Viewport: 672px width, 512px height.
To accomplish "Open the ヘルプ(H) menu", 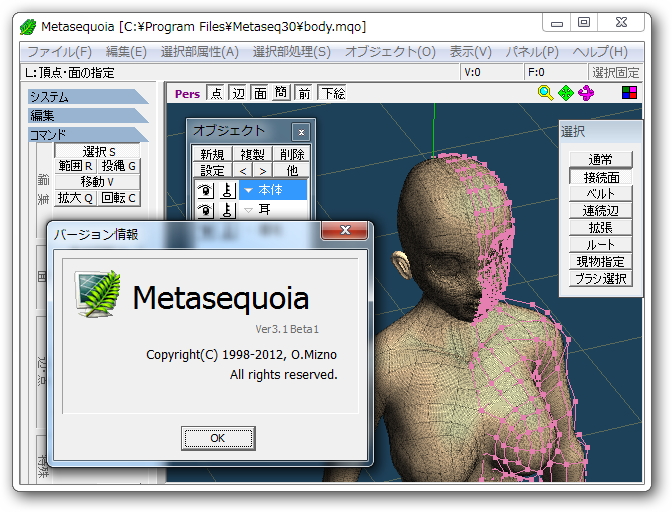I will click(600, 52).
